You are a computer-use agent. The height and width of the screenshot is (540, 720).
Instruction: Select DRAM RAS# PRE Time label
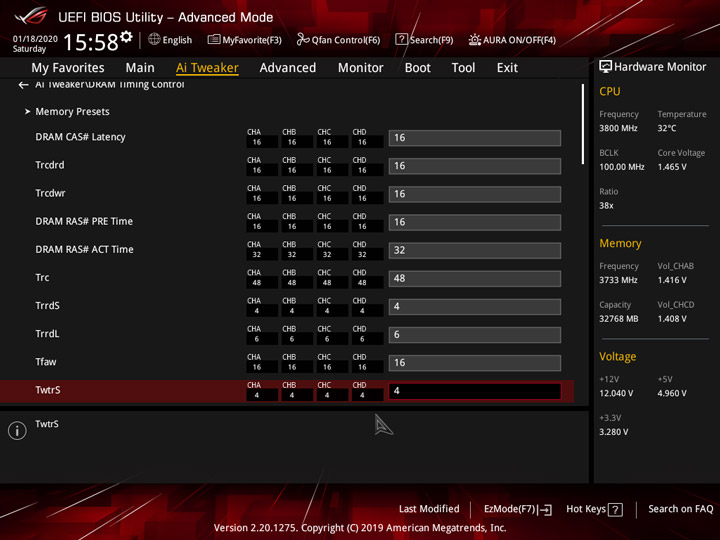pos(84,221)
